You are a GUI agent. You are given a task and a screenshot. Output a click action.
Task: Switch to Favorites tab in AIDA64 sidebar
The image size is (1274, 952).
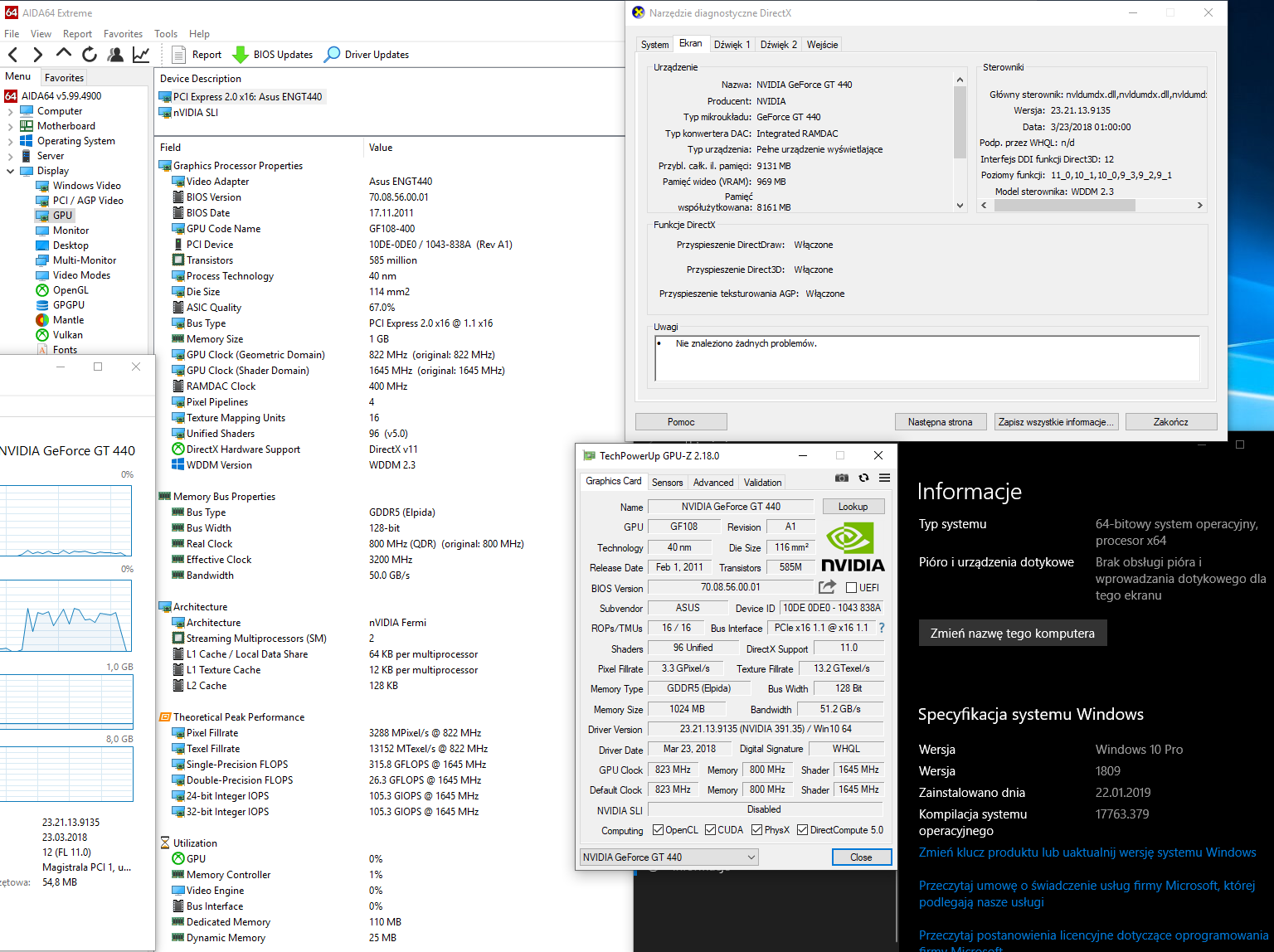point(64,77)
